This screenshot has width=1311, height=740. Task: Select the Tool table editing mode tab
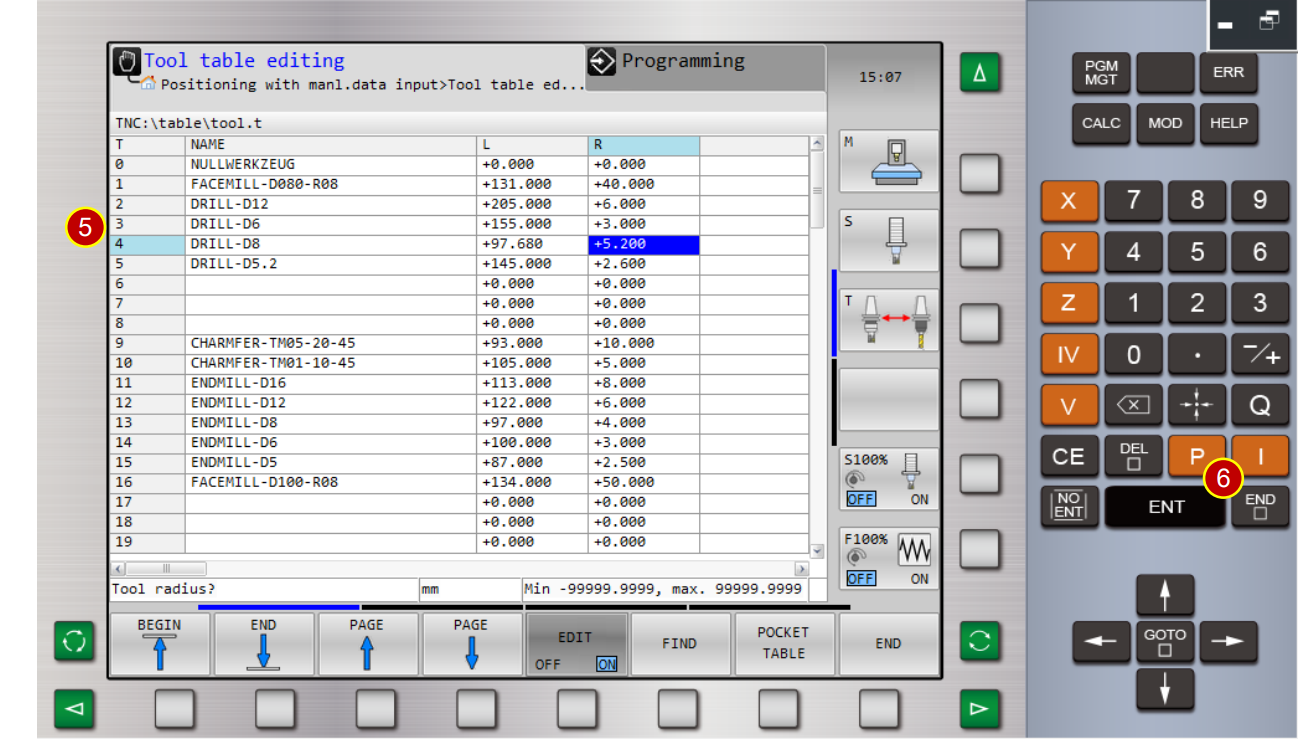click(x=347, y=72)
